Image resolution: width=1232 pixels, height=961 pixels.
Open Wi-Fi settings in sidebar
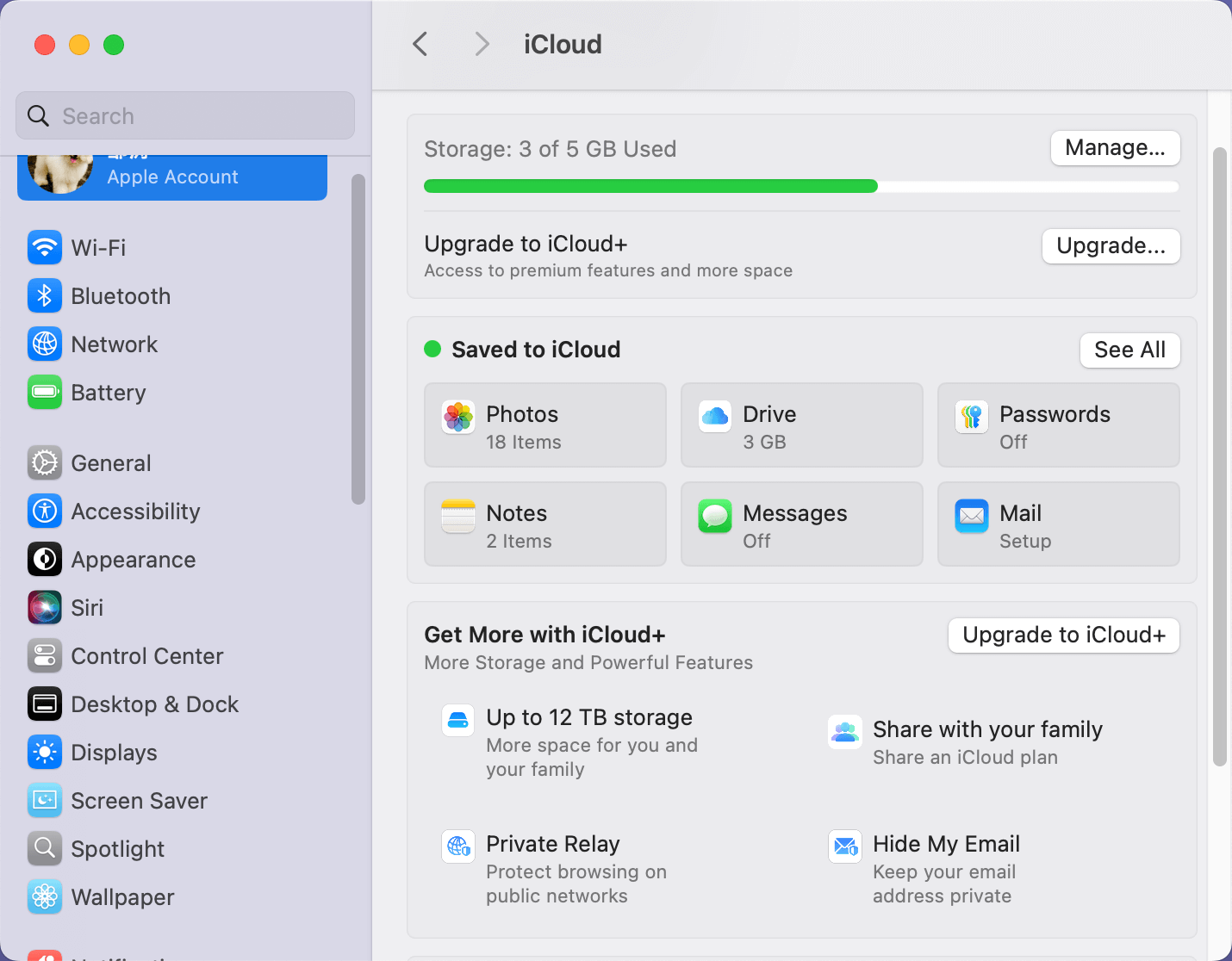click(x=98, y=248)
